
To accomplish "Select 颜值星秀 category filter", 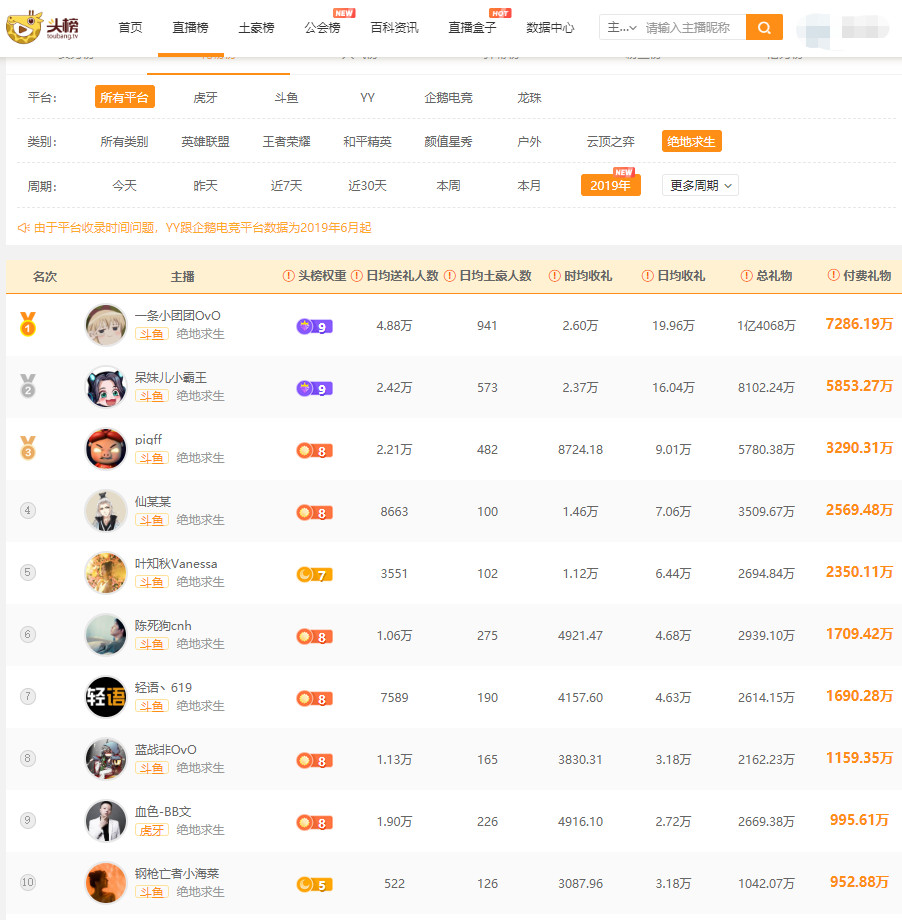I will [448, 141].
